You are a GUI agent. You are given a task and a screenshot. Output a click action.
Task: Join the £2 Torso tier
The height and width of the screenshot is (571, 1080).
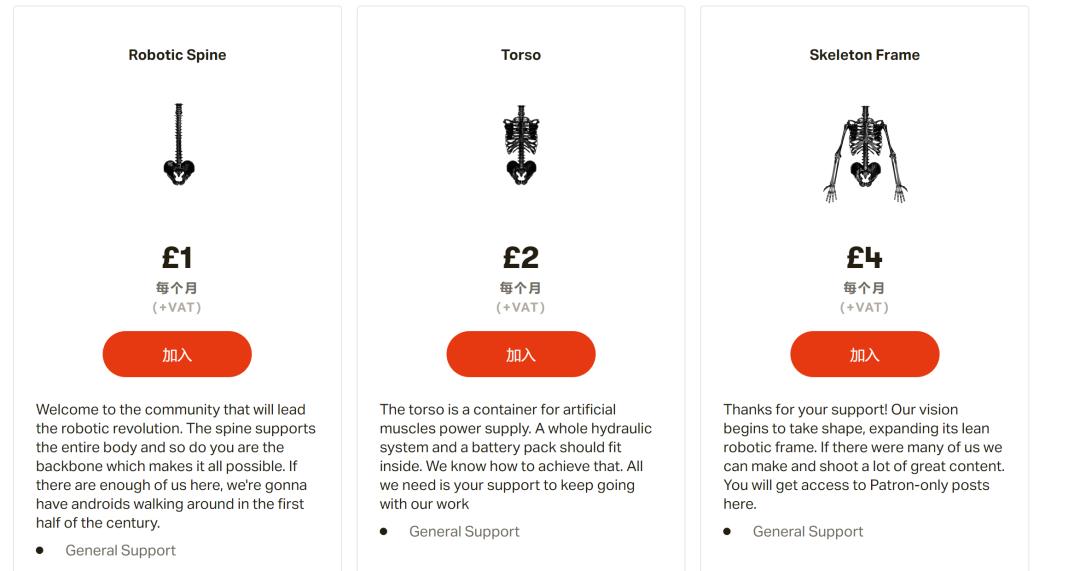coord(521,354)
